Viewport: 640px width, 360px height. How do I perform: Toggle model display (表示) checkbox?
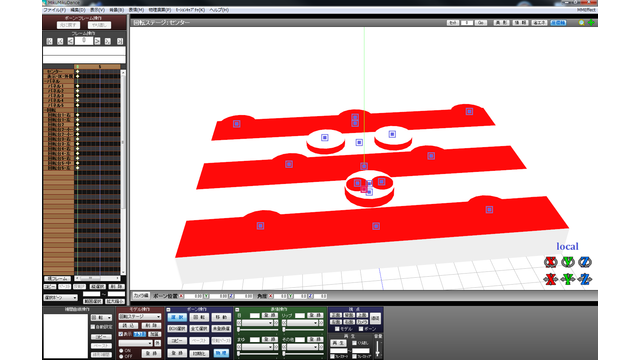pyautogui.click(x=120, y=334)
